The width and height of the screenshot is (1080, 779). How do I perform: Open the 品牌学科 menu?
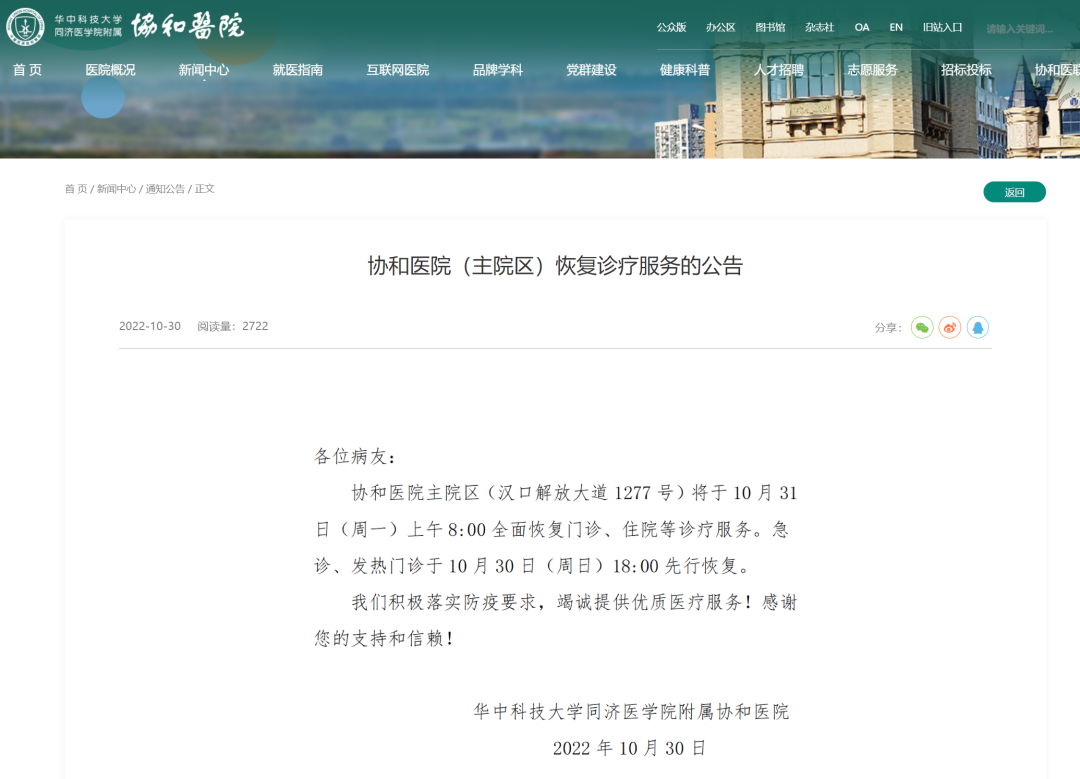coord(498,70)
